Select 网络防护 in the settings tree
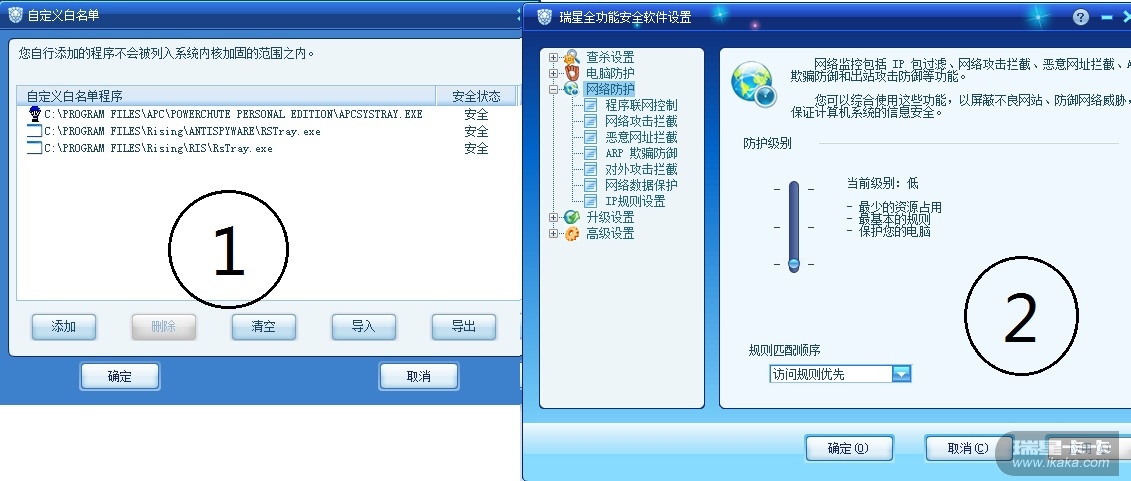This screenshot has height=481, width=1131. [609, 89]
